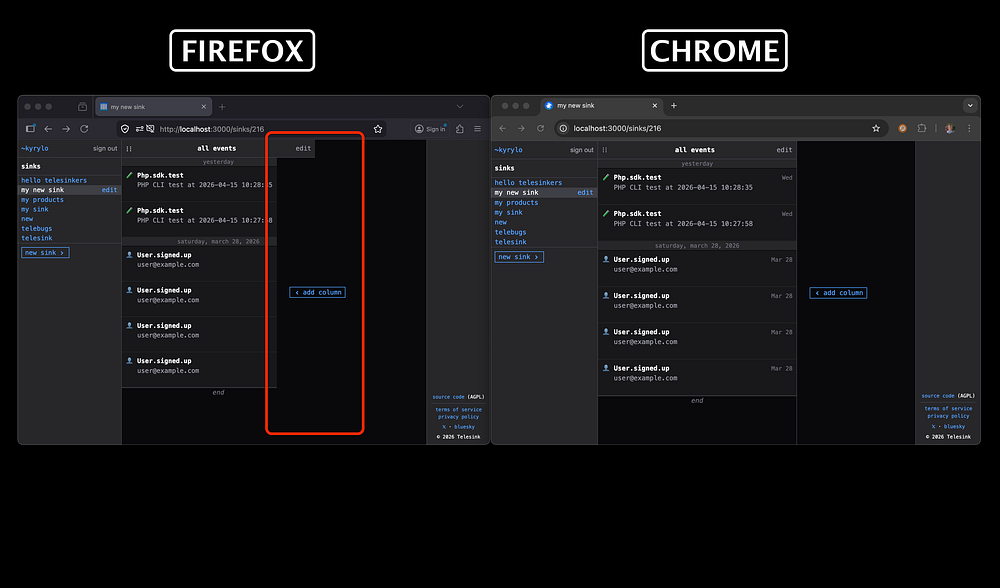Click 'edit' beside 'my new sink' in Firefox

[x=109, y=190]
